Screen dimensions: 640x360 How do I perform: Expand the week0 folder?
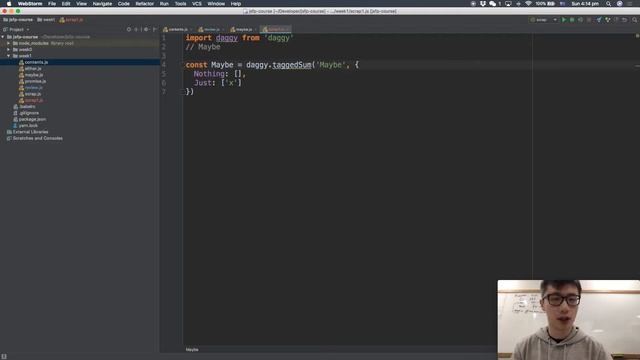click(9, 49)
